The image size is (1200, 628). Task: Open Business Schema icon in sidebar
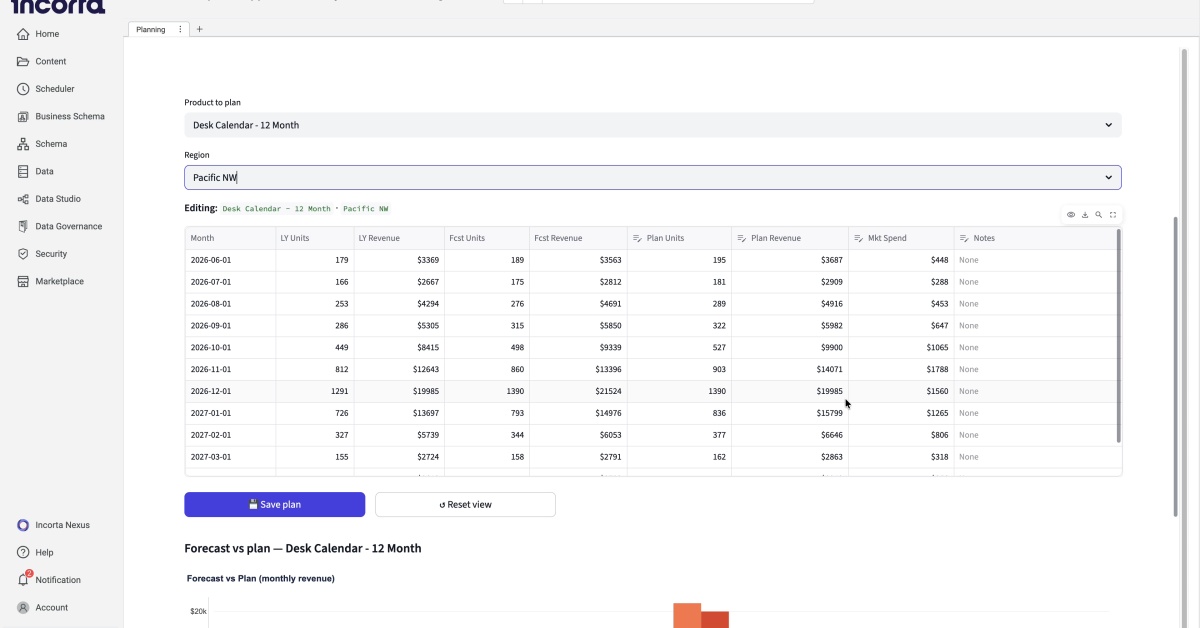[23, 116]
